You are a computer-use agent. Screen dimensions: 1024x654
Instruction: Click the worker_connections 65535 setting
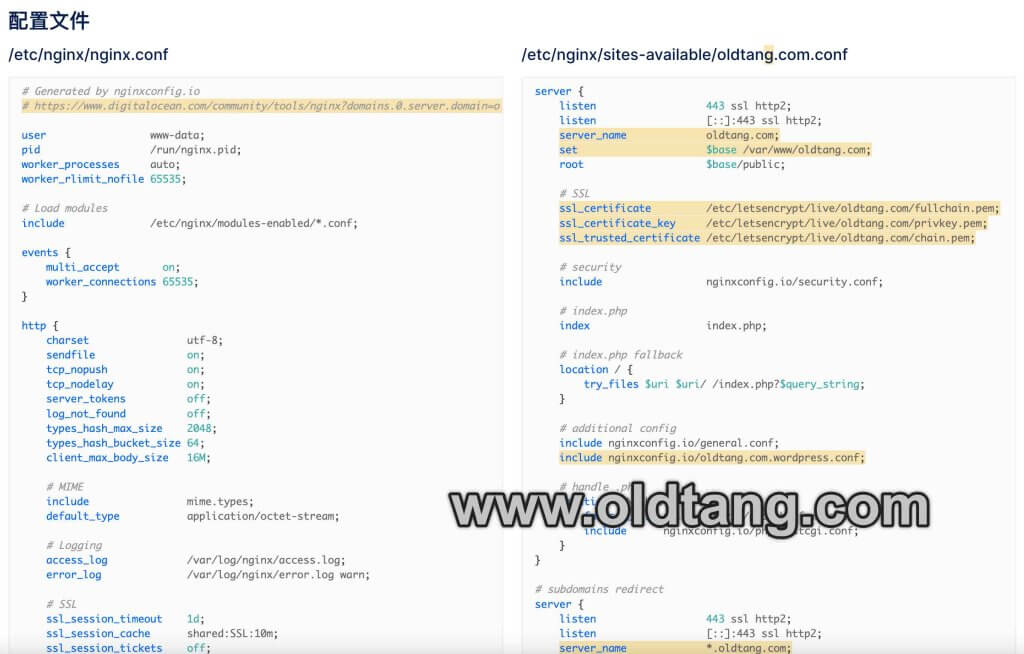121,282
